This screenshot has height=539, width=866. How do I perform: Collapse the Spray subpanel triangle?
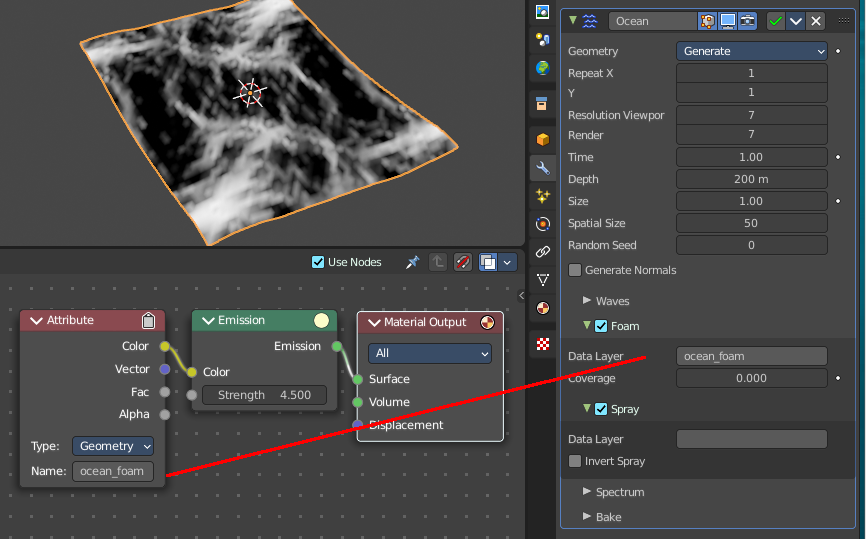click(587, 408)
